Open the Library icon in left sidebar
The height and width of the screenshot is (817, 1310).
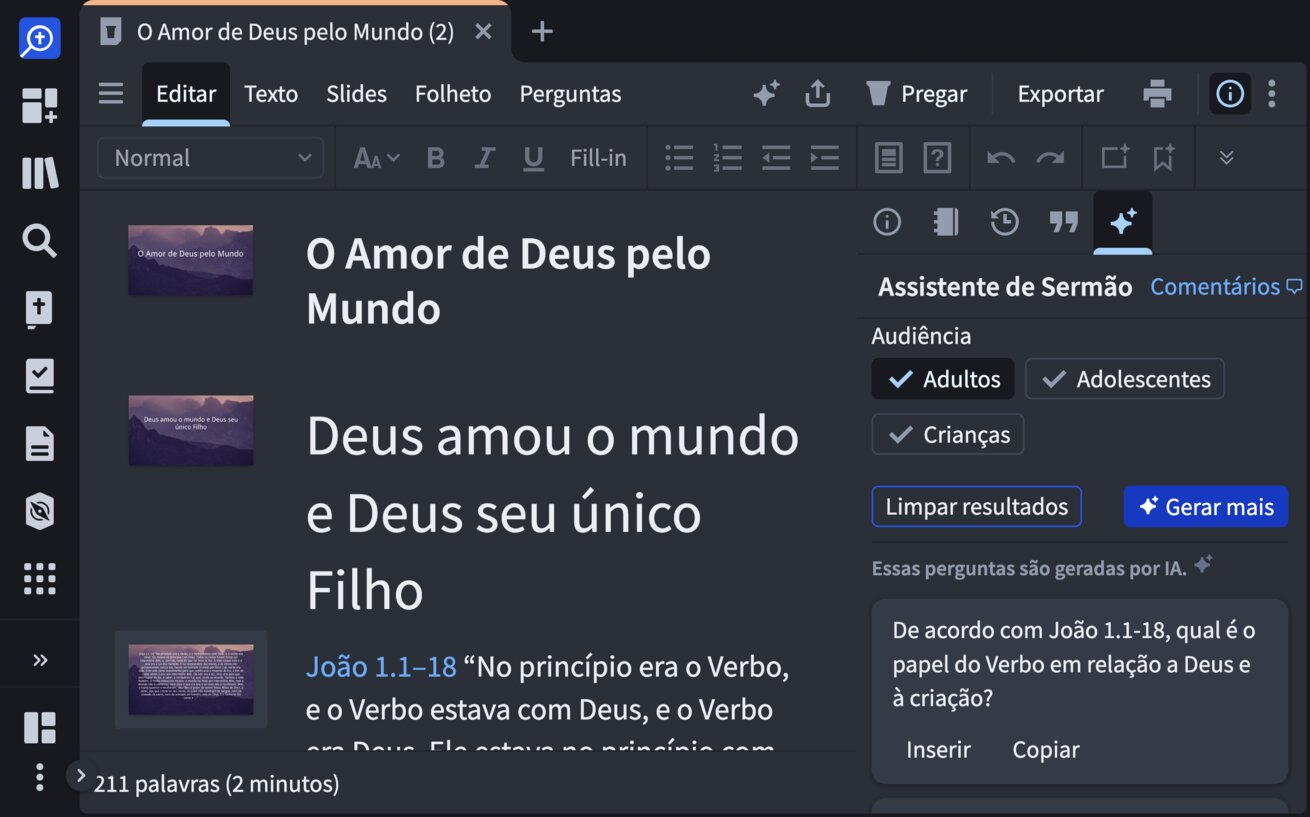pyautogui.click(x=40, y=173)
